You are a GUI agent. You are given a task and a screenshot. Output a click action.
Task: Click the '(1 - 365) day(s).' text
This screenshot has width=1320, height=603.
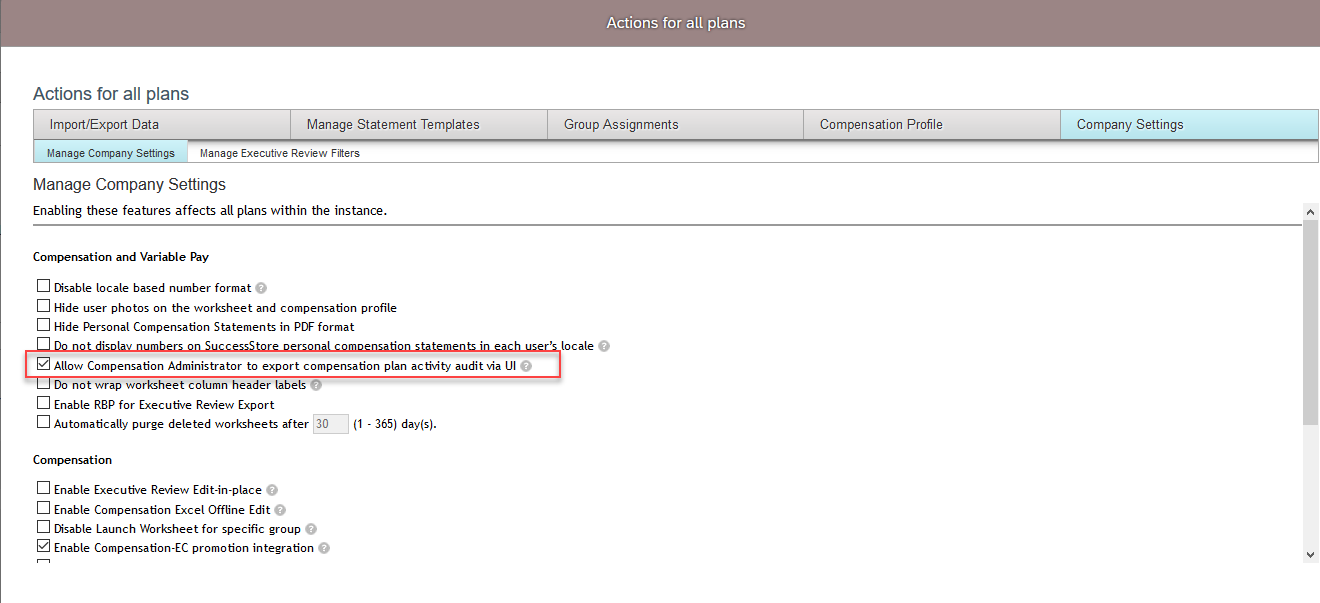coord(395,424)
